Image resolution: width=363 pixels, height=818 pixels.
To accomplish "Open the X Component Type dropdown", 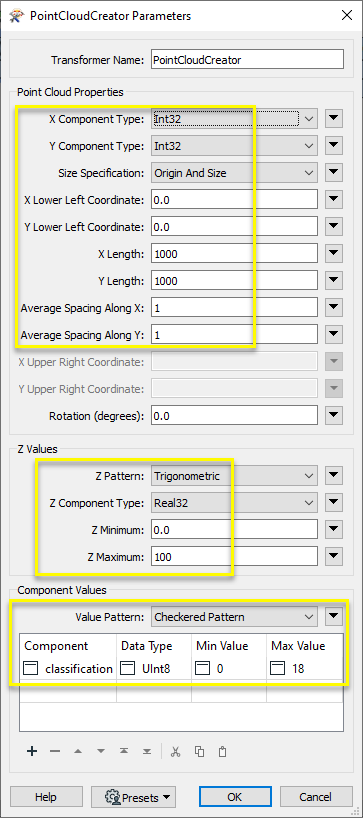I will pyautogui.click(x=234, y=119).
